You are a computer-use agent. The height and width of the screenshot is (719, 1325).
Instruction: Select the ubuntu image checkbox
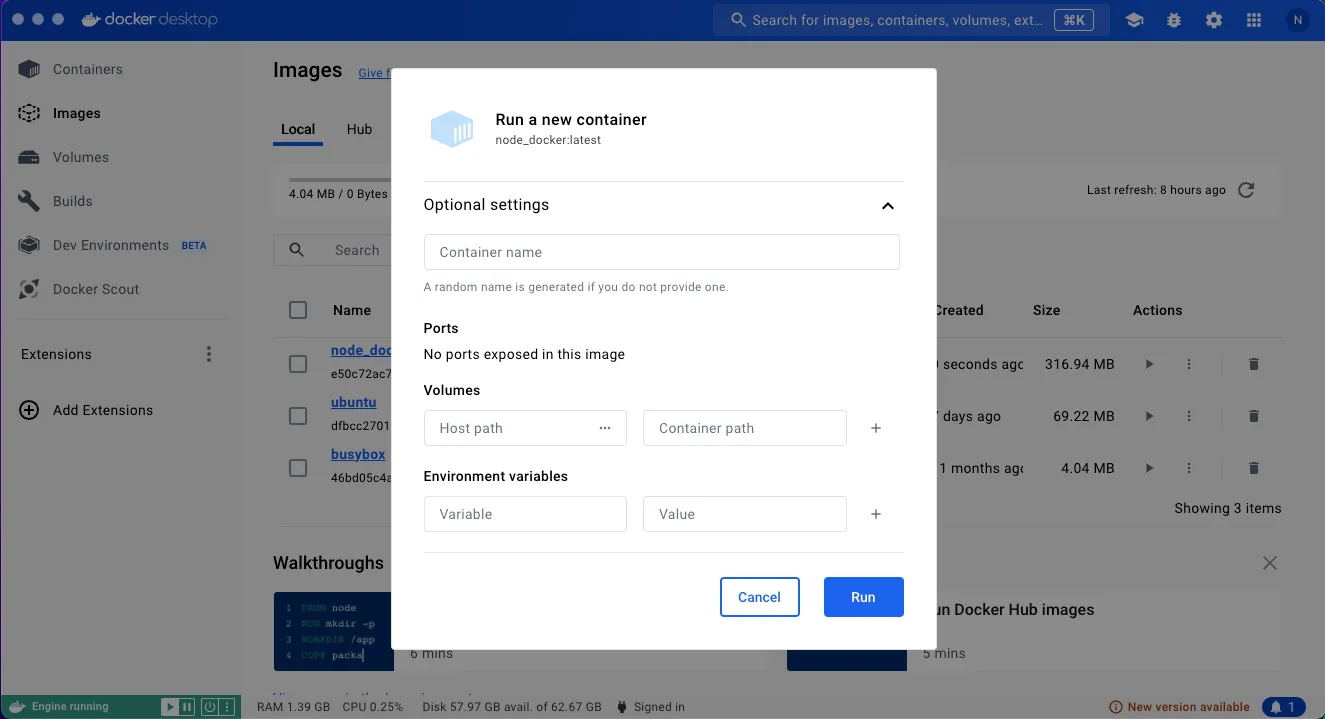(298, 416)
